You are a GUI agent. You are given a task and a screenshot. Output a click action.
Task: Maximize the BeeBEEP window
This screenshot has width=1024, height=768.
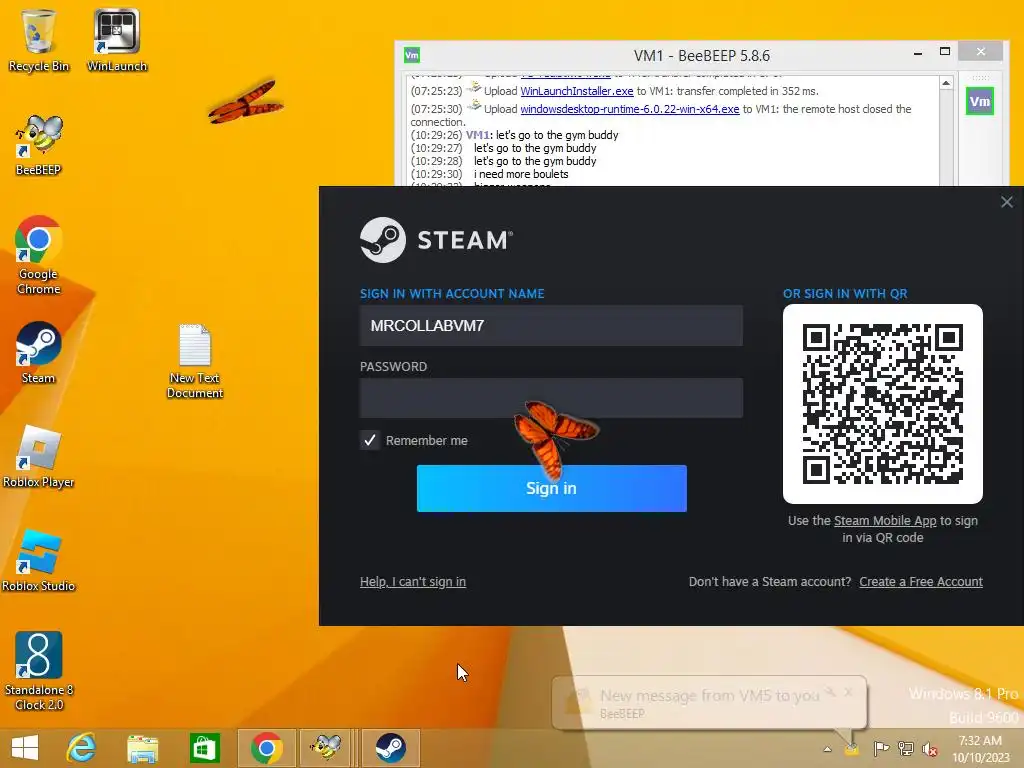click(x=945, y=52)
